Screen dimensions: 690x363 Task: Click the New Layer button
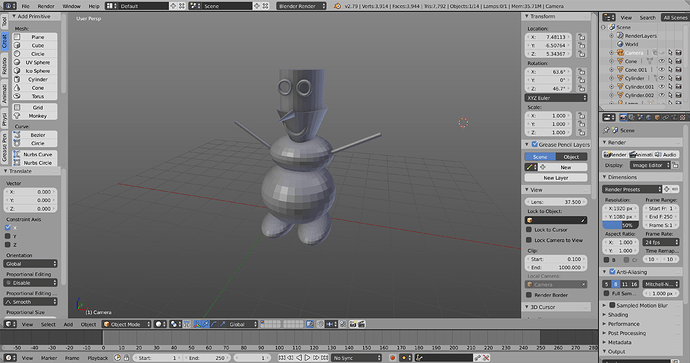click(x=556, y=178)
